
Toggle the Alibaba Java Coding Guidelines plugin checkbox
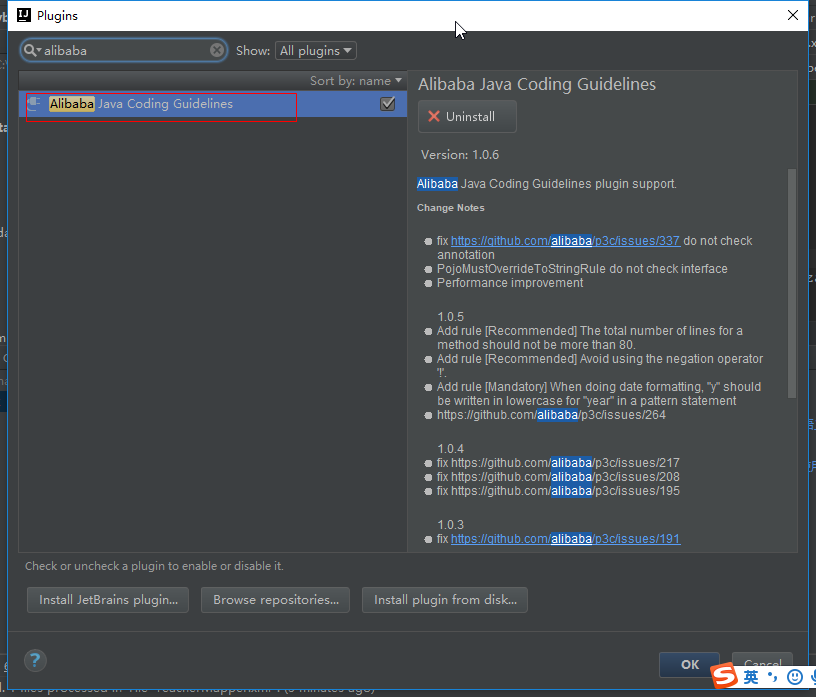click(x=388, y=103)
